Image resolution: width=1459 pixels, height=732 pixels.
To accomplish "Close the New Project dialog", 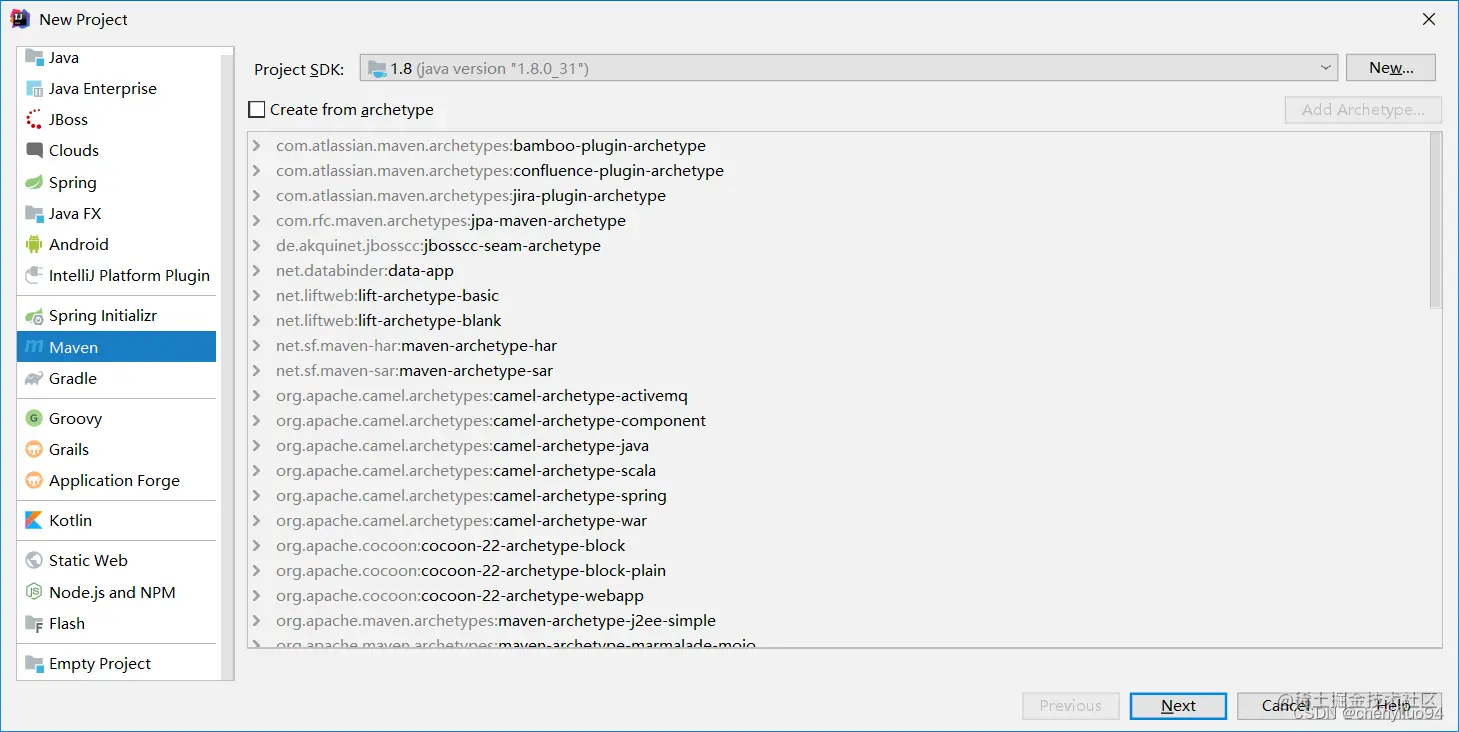I will click(x=1429, y=19).
